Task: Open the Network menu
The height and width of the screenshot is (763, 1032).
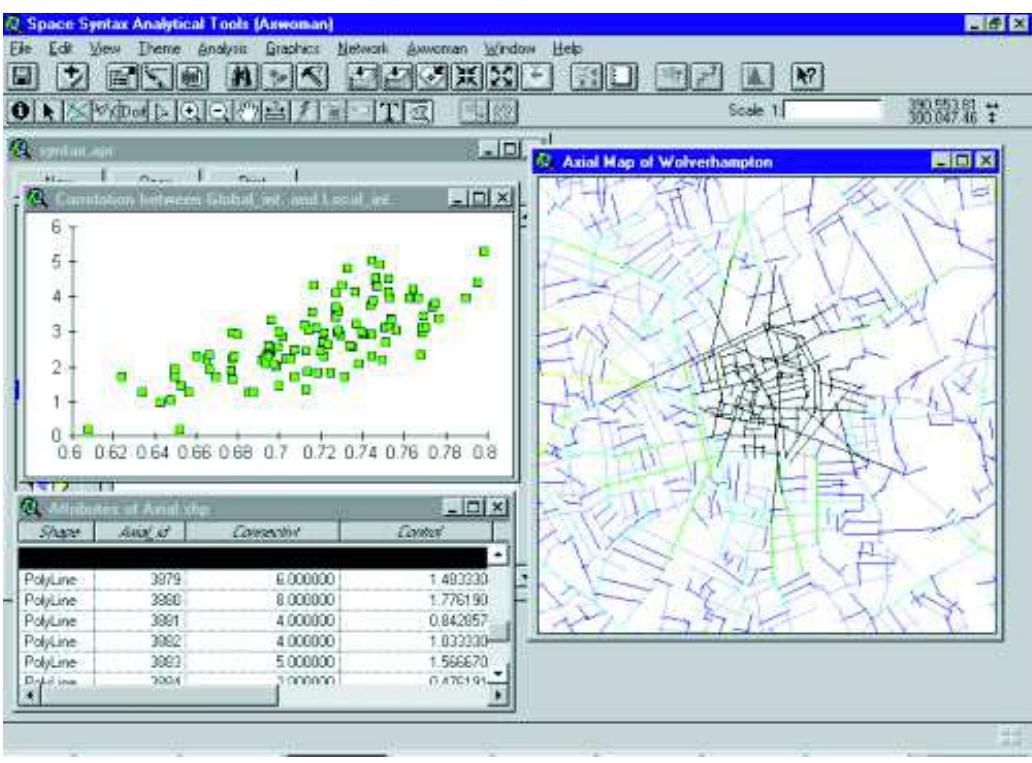Action: tap(362, 49)
